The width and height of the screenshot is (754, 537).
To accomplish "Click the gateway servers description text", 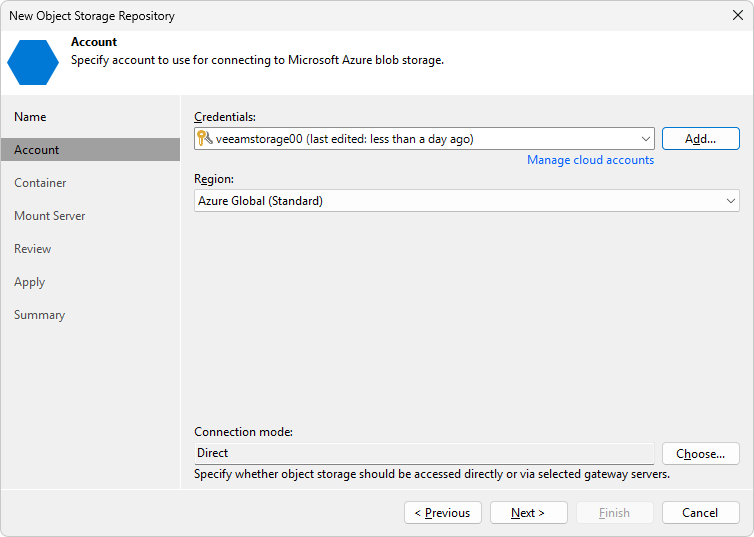I will pyautogui.click(x=432, y=474).
